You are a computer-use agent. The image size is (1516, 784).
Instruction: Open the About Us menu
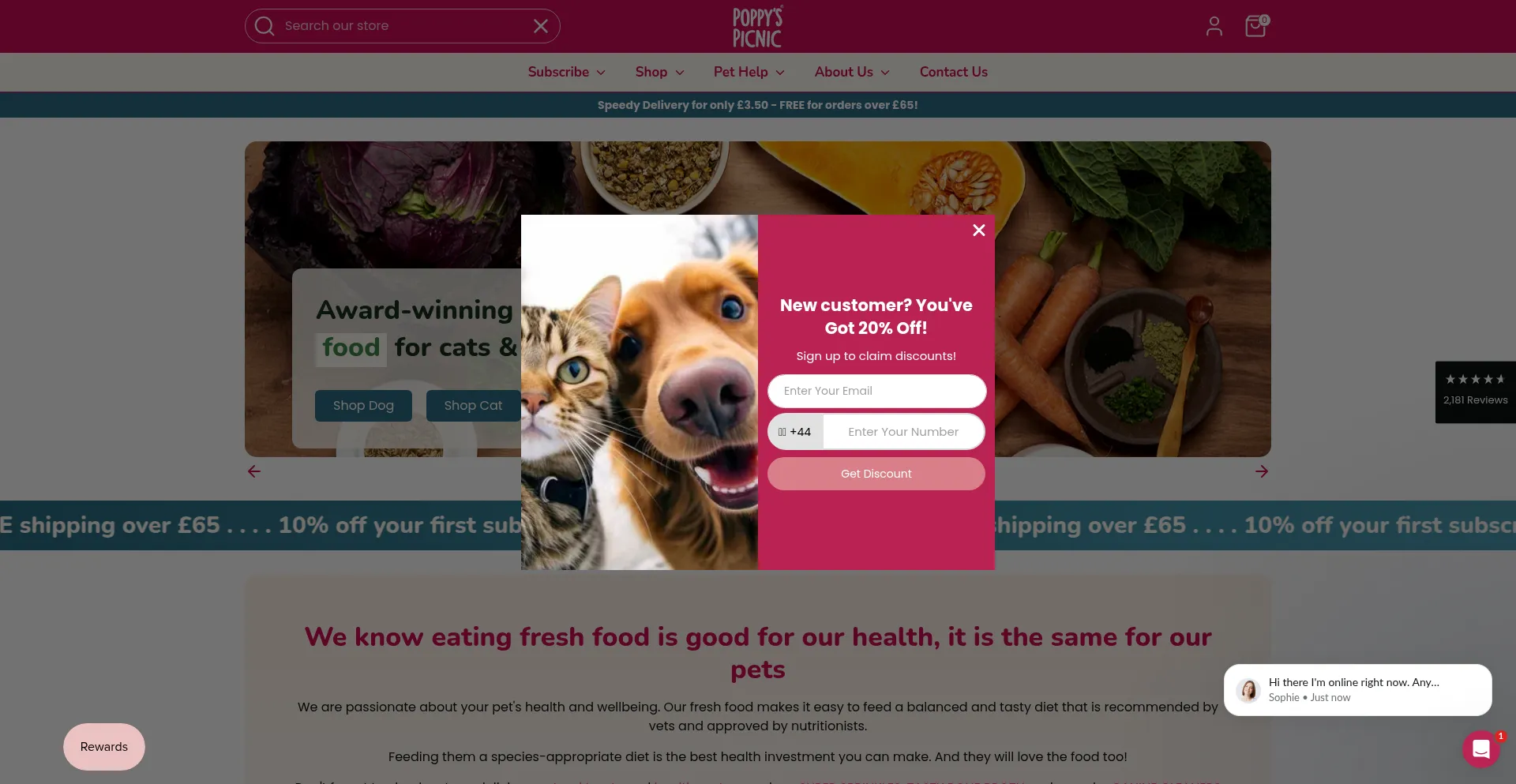tap(852, 72)
